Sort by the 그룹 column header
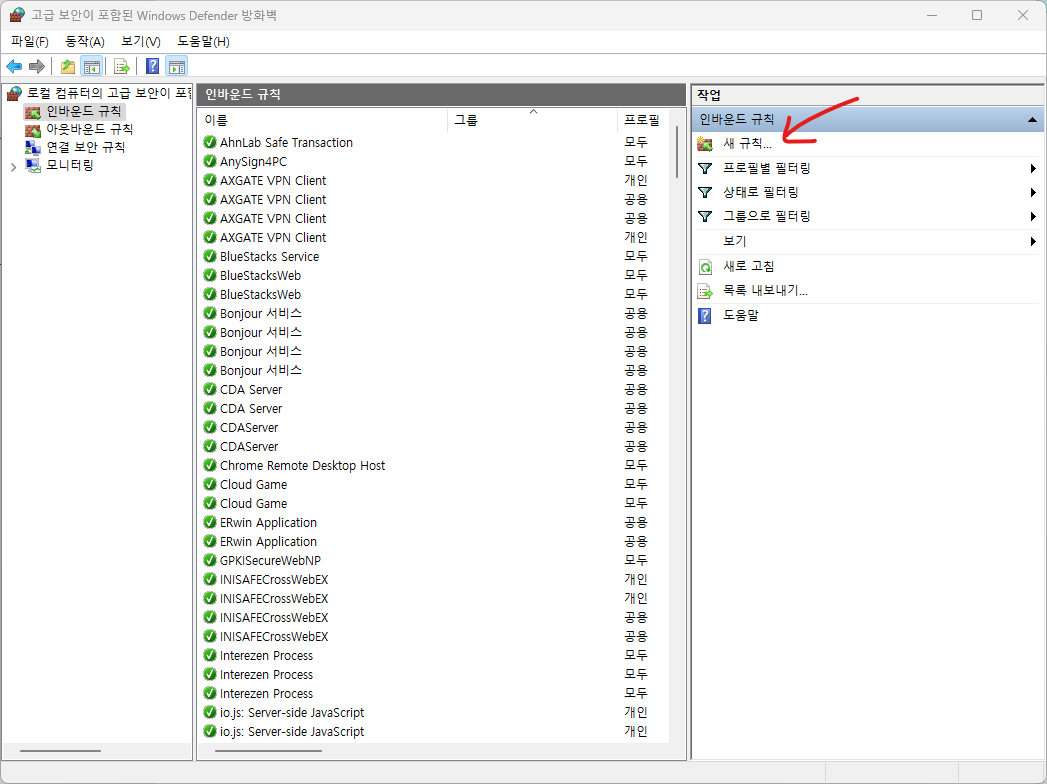The height and width of the screenshot is (784, 1047). pos(532,120)
